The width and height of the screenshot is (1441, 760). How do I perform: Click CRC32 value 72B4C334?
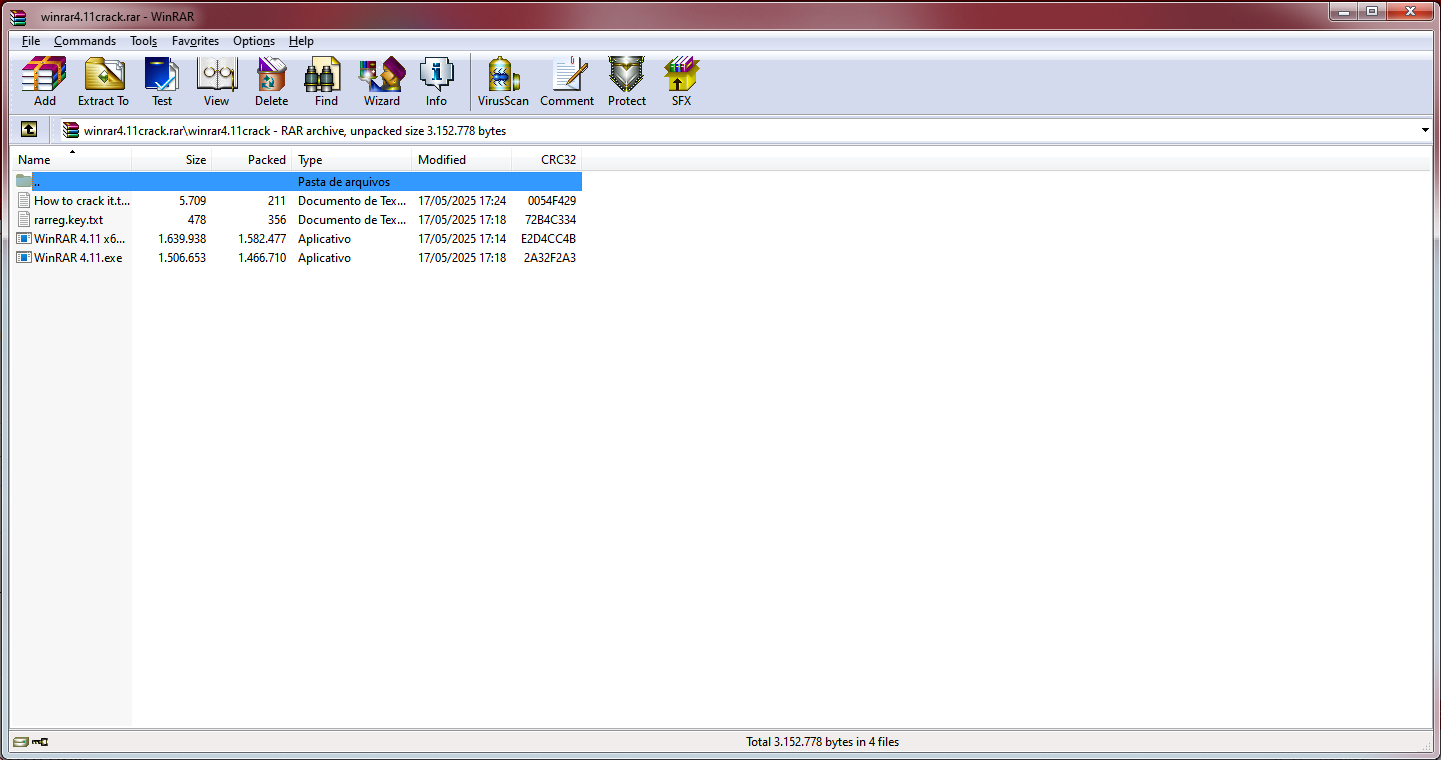tap(550, 219)
